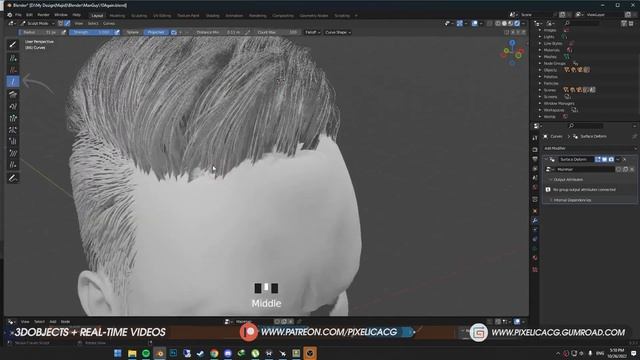Select the Smooth sculpt tool
This screenshot has width=640, height=360.
[x=13, y=153]
